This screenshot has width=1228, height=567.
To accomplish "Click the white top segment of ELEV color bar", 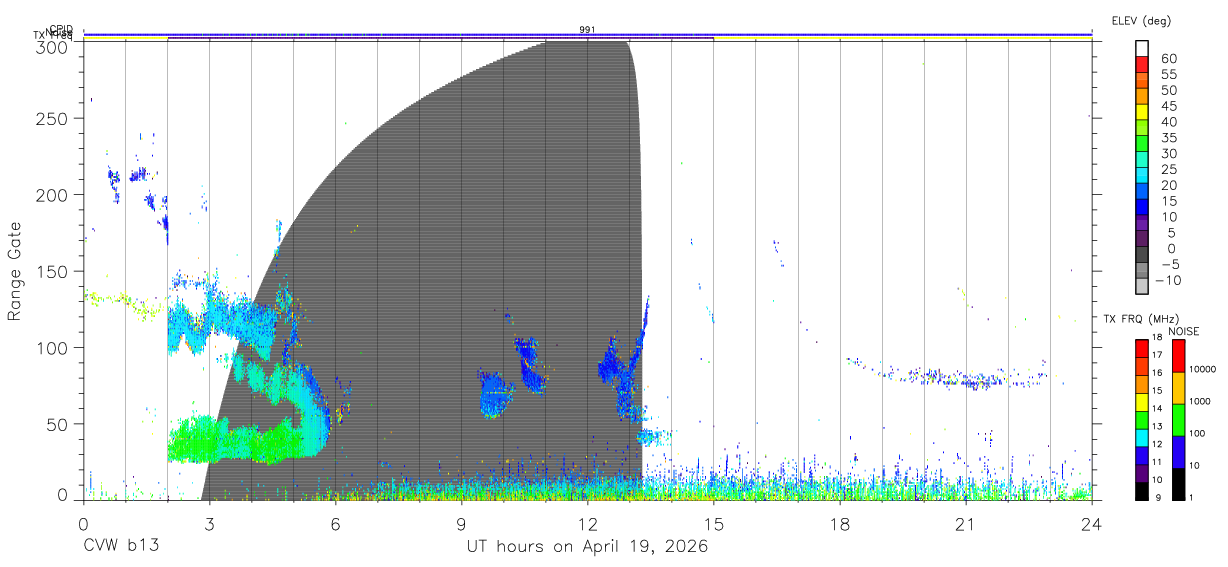I will (x=1143, y=48).
